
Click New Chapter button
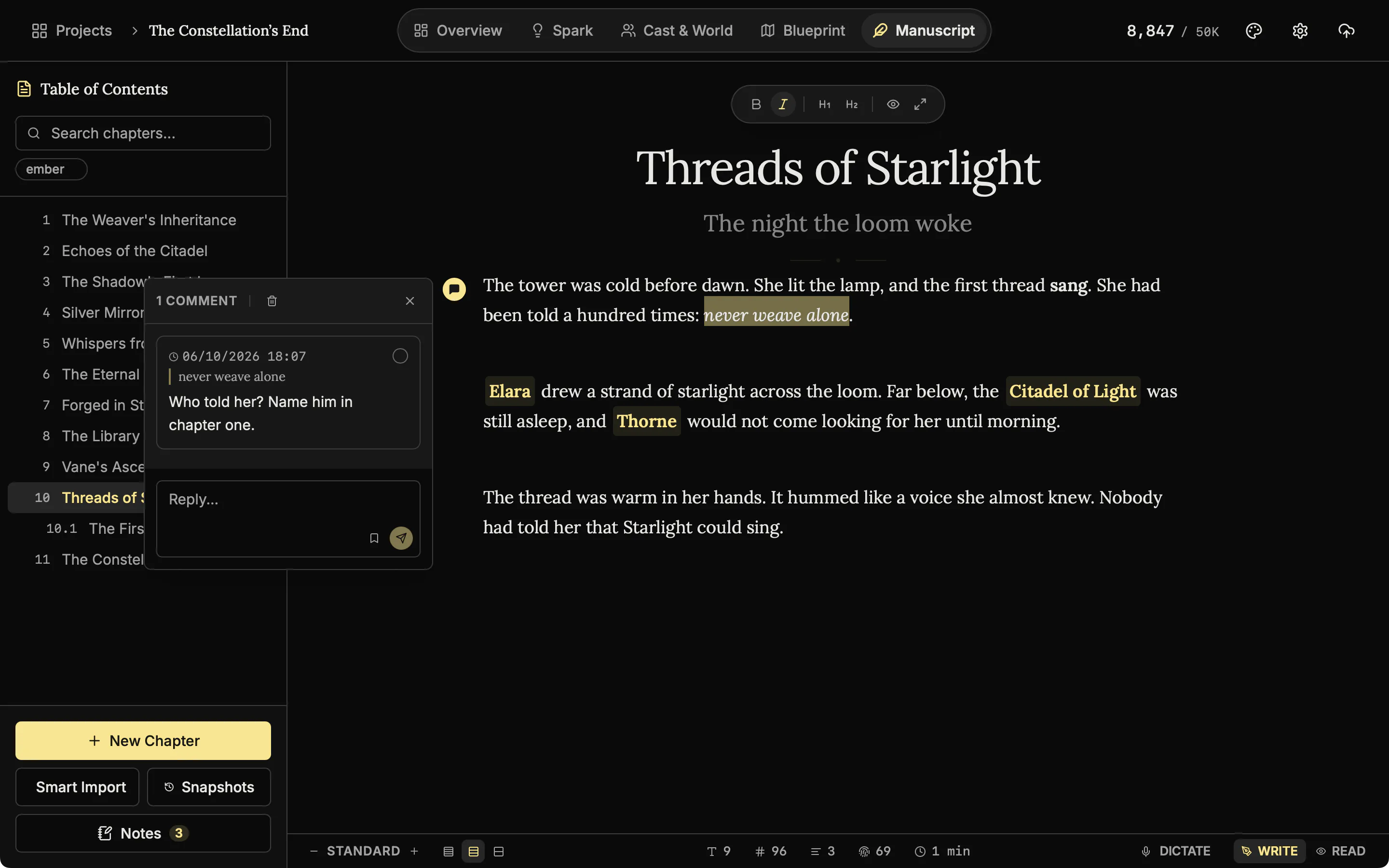coord(143,741)
